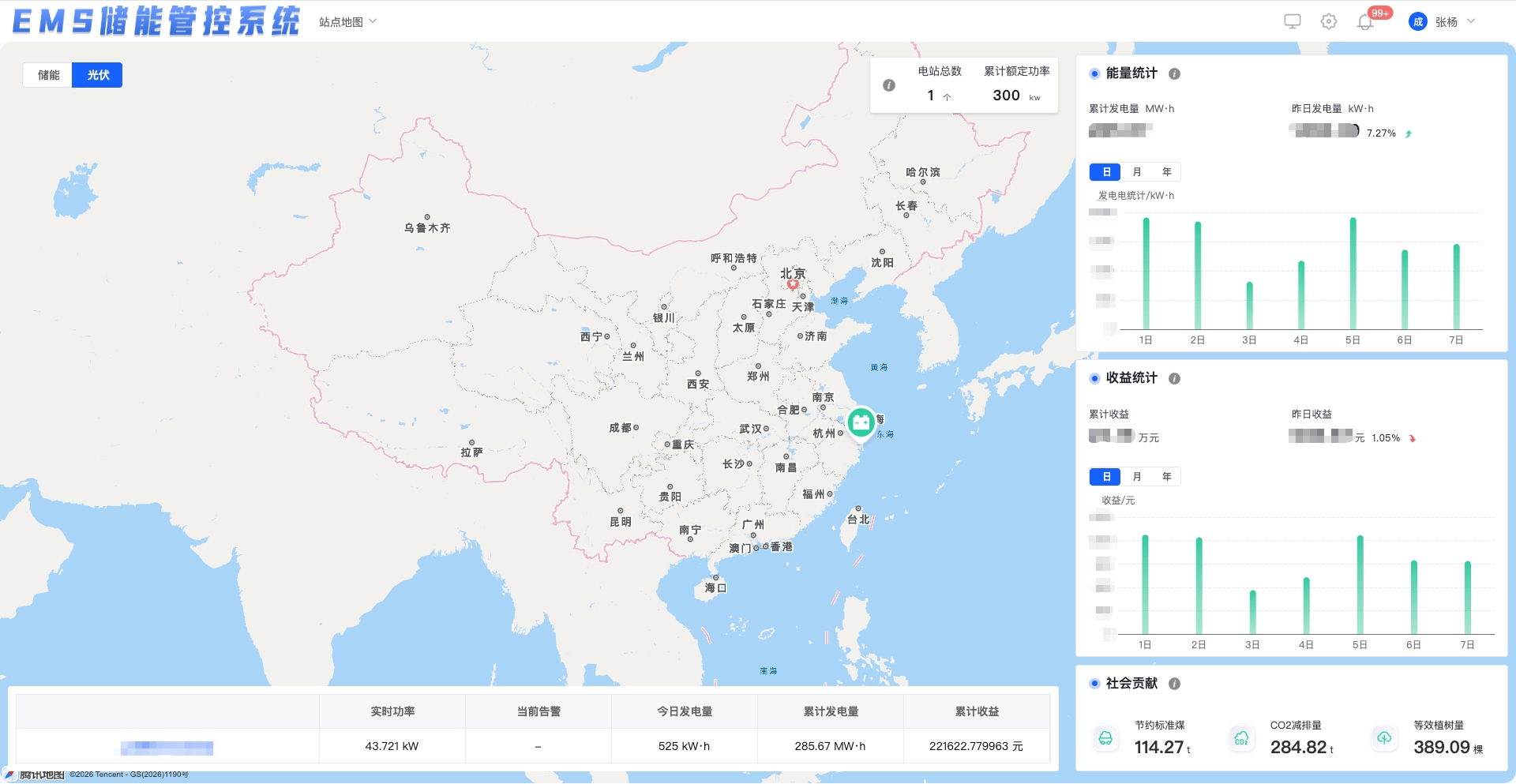
Task: Select 年 in the 收益统计 period switch
Action: click(x=1166, y=477)
